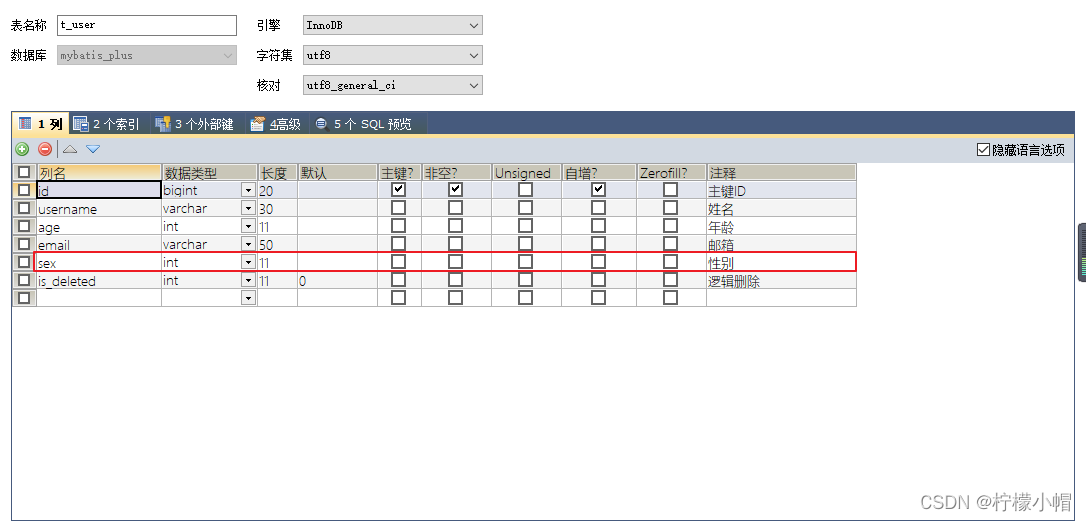Click the move down triangle icon

tap(93, 149)
